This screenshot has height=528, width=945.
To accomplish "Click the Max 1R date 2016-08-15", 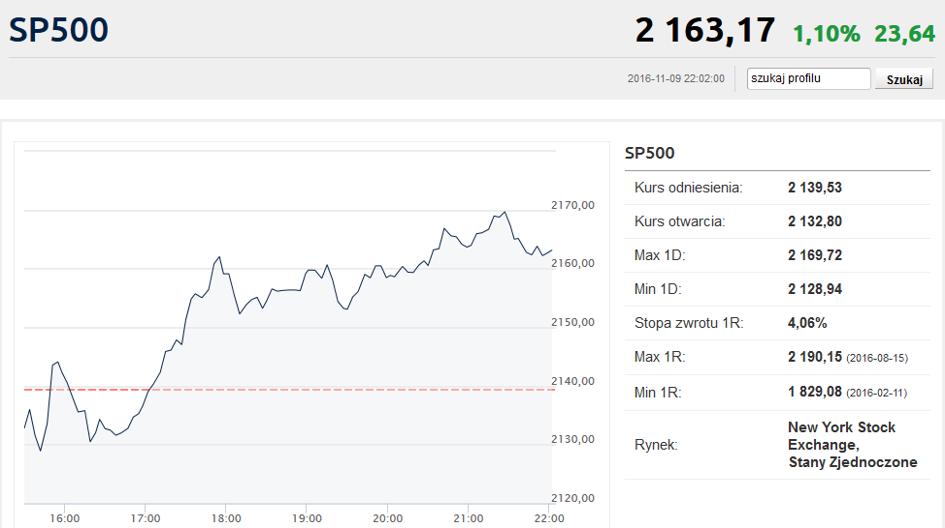I will (877, 358).
